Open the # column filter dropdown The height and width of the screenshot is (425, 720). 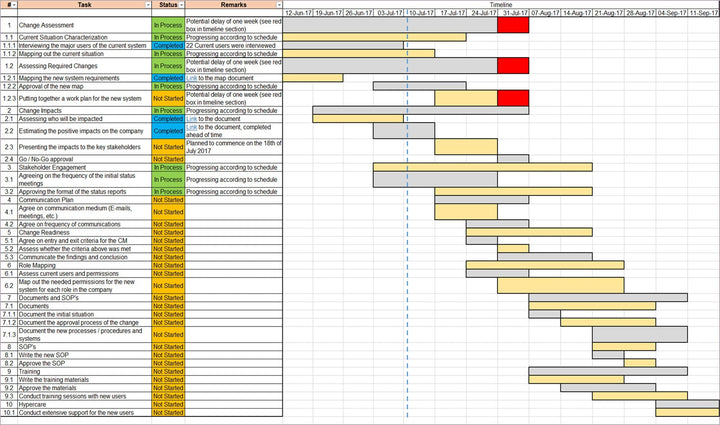pos(13,5)
